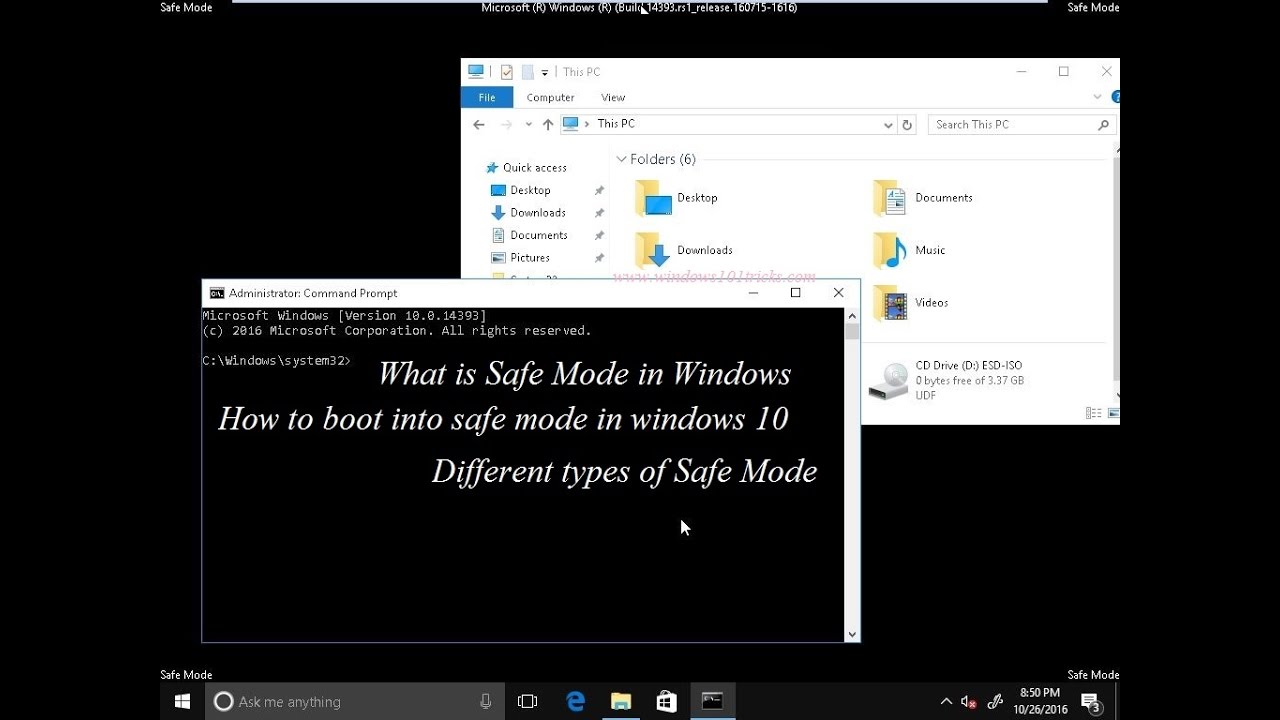Select Pictures in navigation pane
Viewport: 1280px width, 720px height.
click(521, 258)
